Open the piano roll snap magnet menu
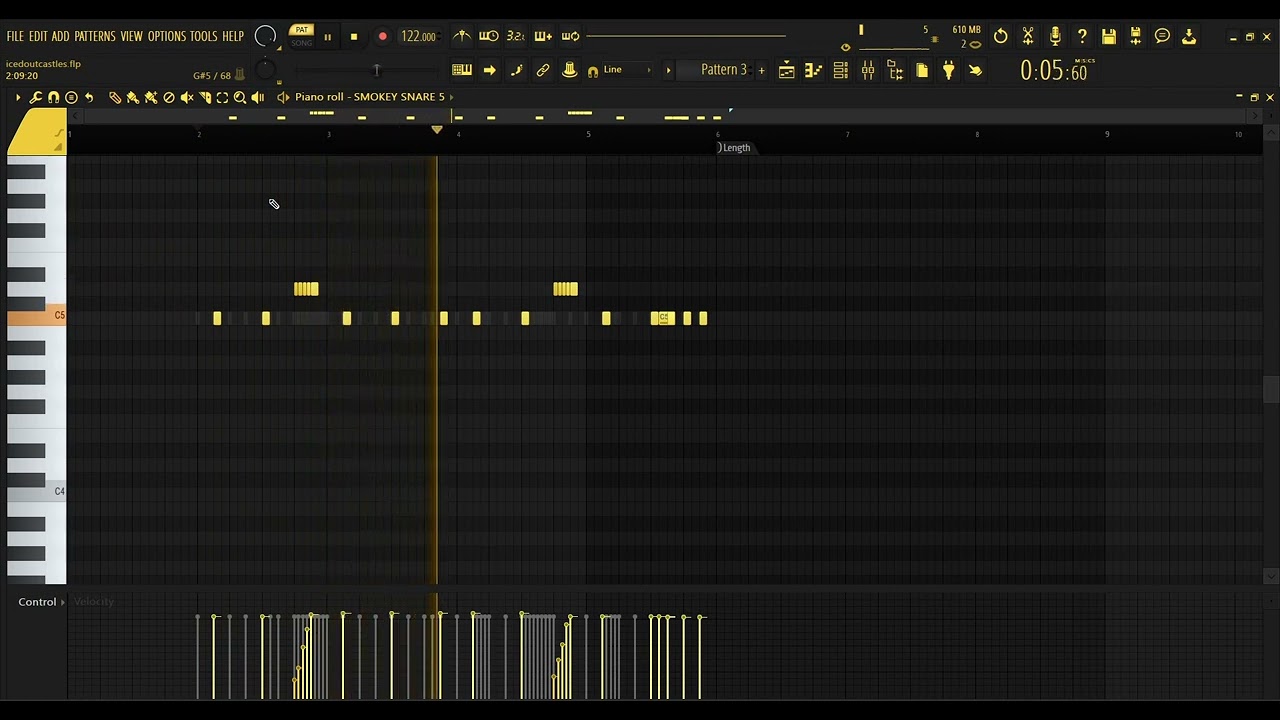1280x720 pixels. [54, 97]
